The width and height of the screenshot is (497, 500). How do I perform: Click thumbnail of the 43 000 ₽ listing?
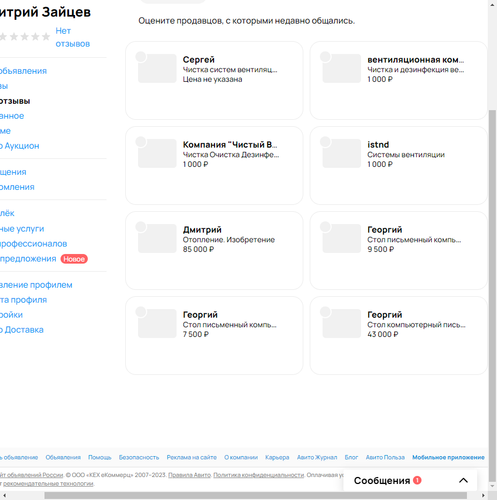pos(342,323)
